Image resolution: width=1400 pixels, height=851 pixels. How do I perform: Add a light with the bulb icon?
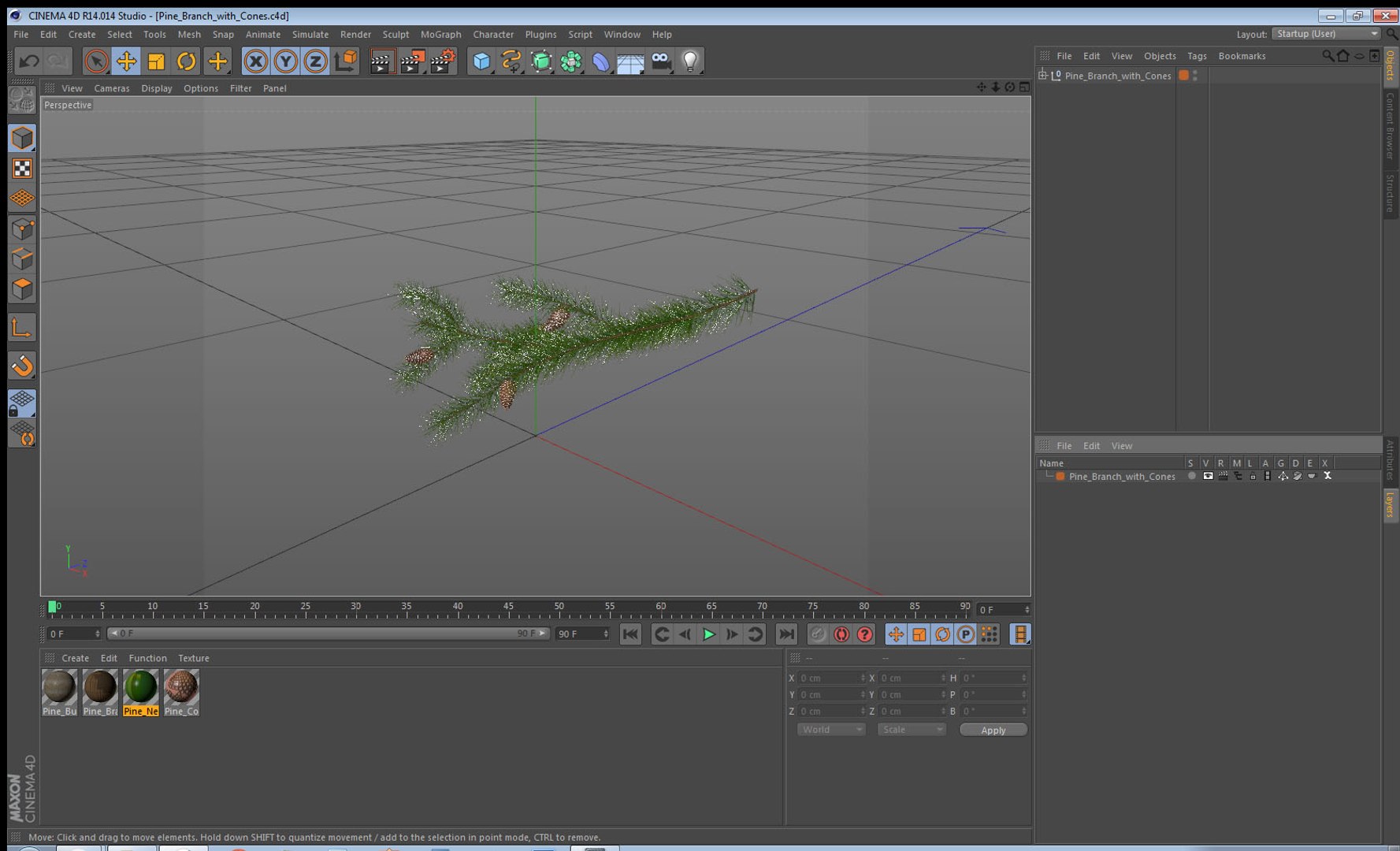click(690, 61)
